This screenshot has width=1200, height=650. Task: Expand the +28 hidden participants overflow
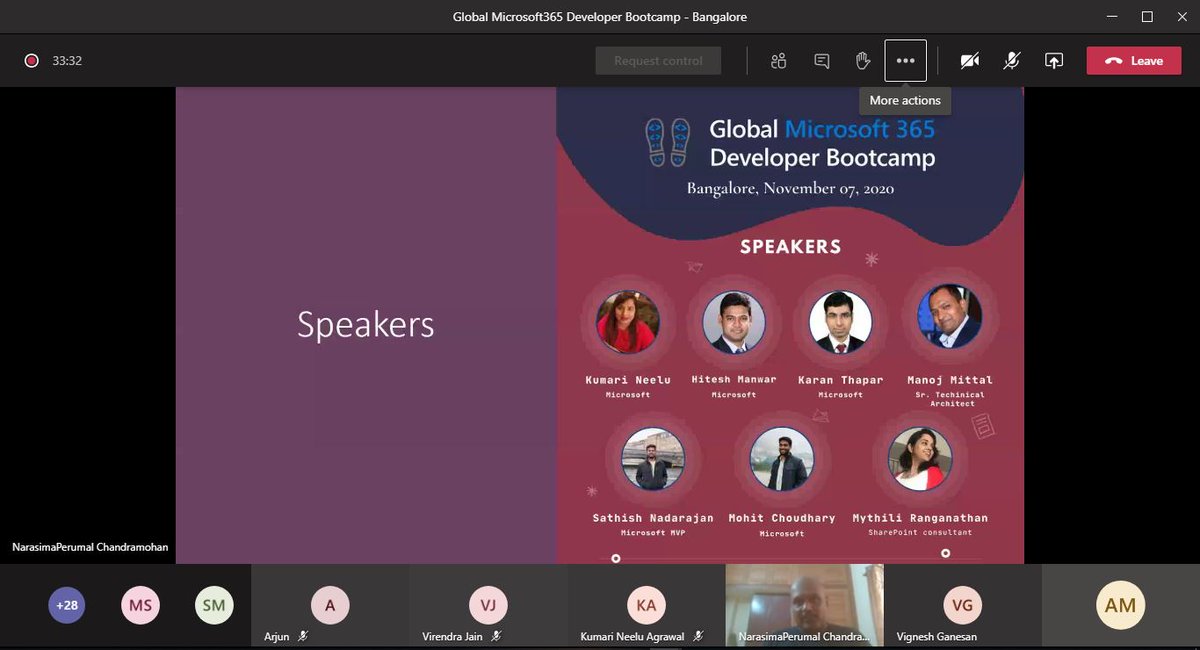pos(66,605)
